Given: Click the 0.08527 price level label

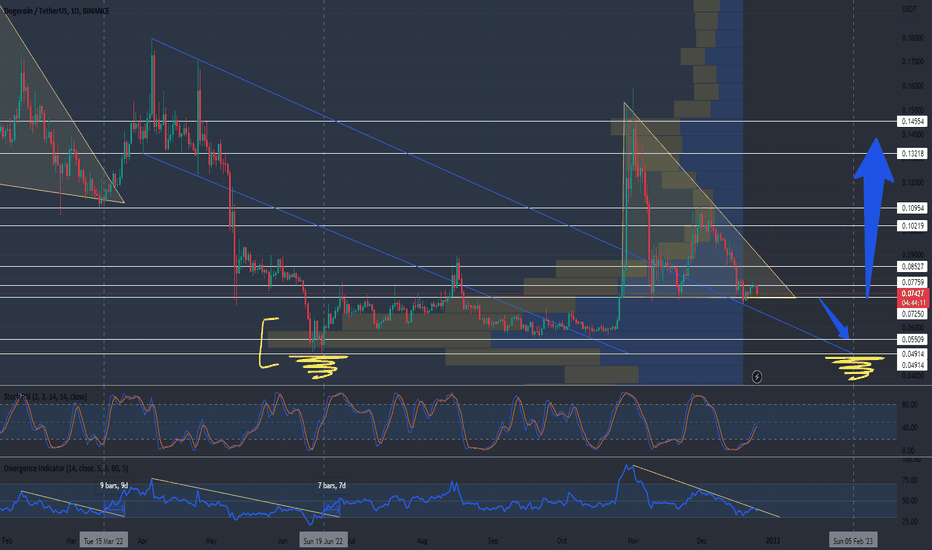Looking at the screenshot, I should coord(912,266).
